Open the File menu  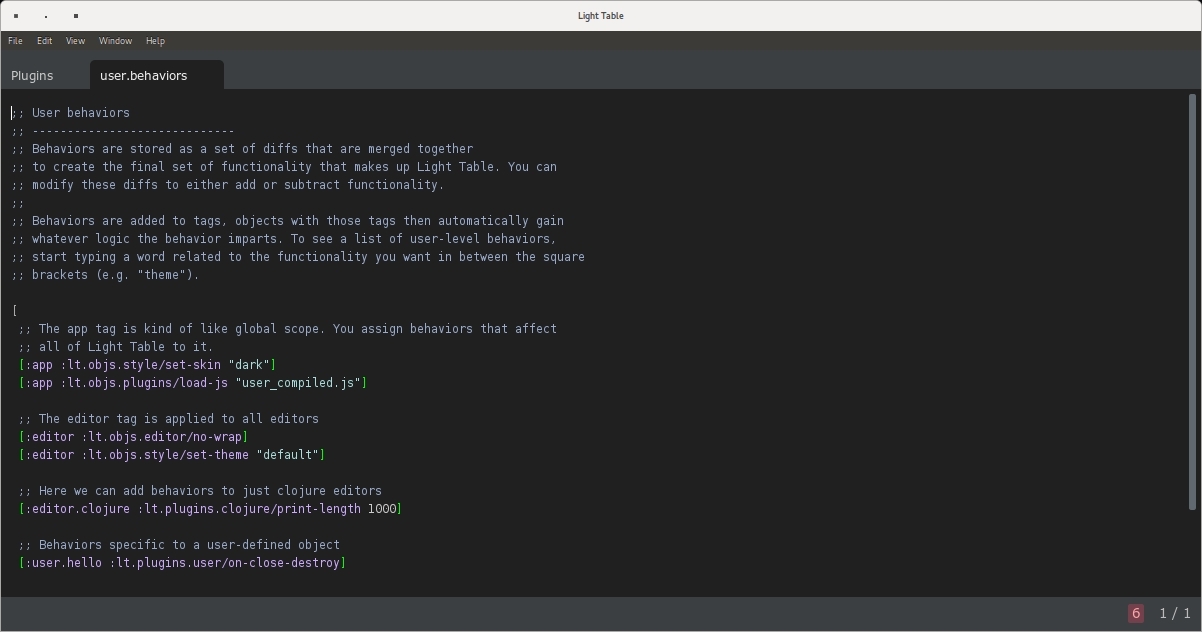tap(15, 41)
